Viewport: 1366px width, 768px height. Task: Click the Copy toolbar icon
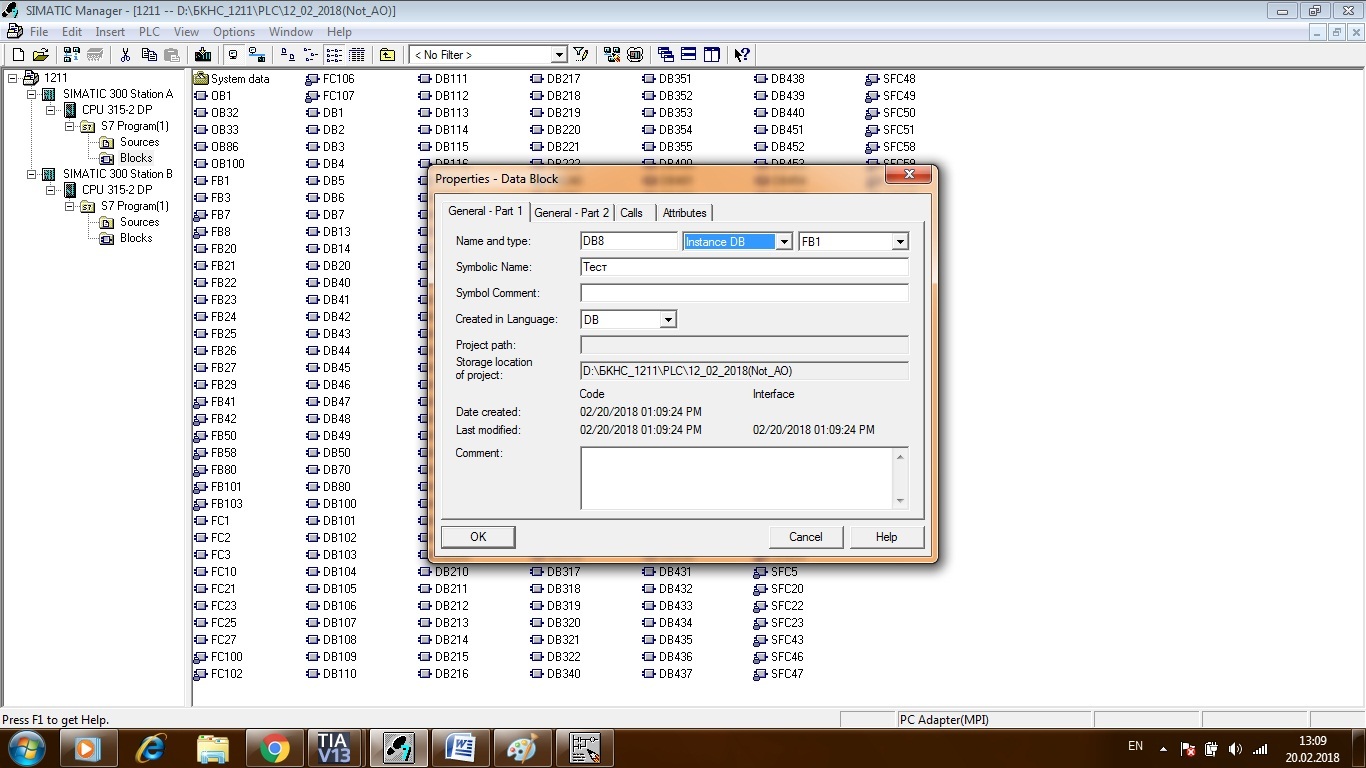click(148, 55)
